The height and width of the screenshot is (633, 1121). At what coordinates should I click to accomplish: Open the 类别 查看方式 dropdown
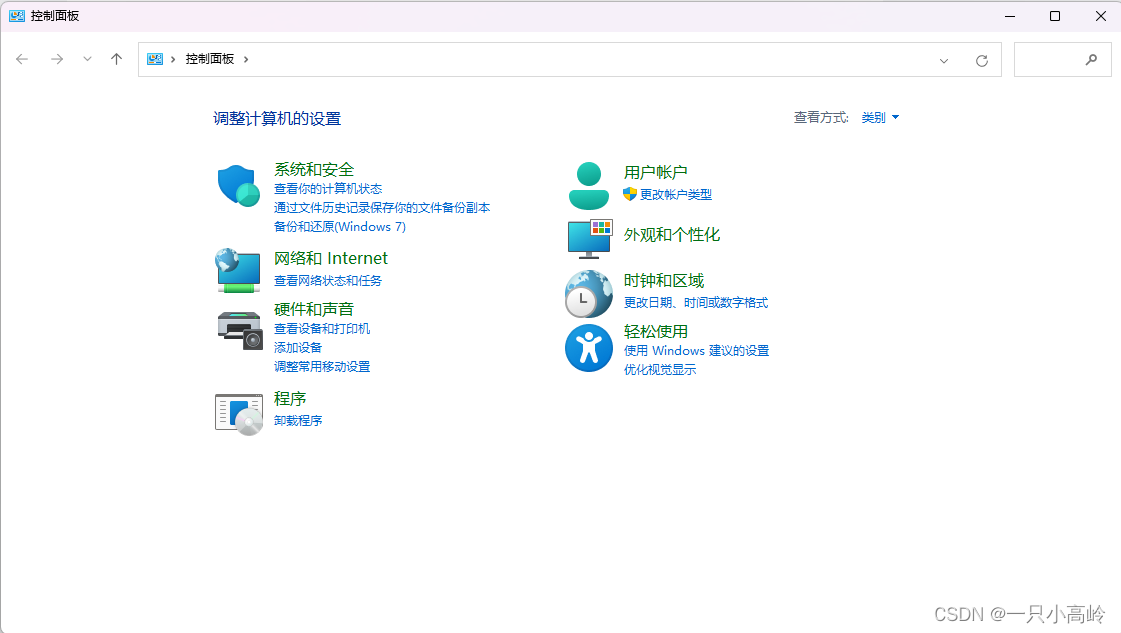coord(878,117)
